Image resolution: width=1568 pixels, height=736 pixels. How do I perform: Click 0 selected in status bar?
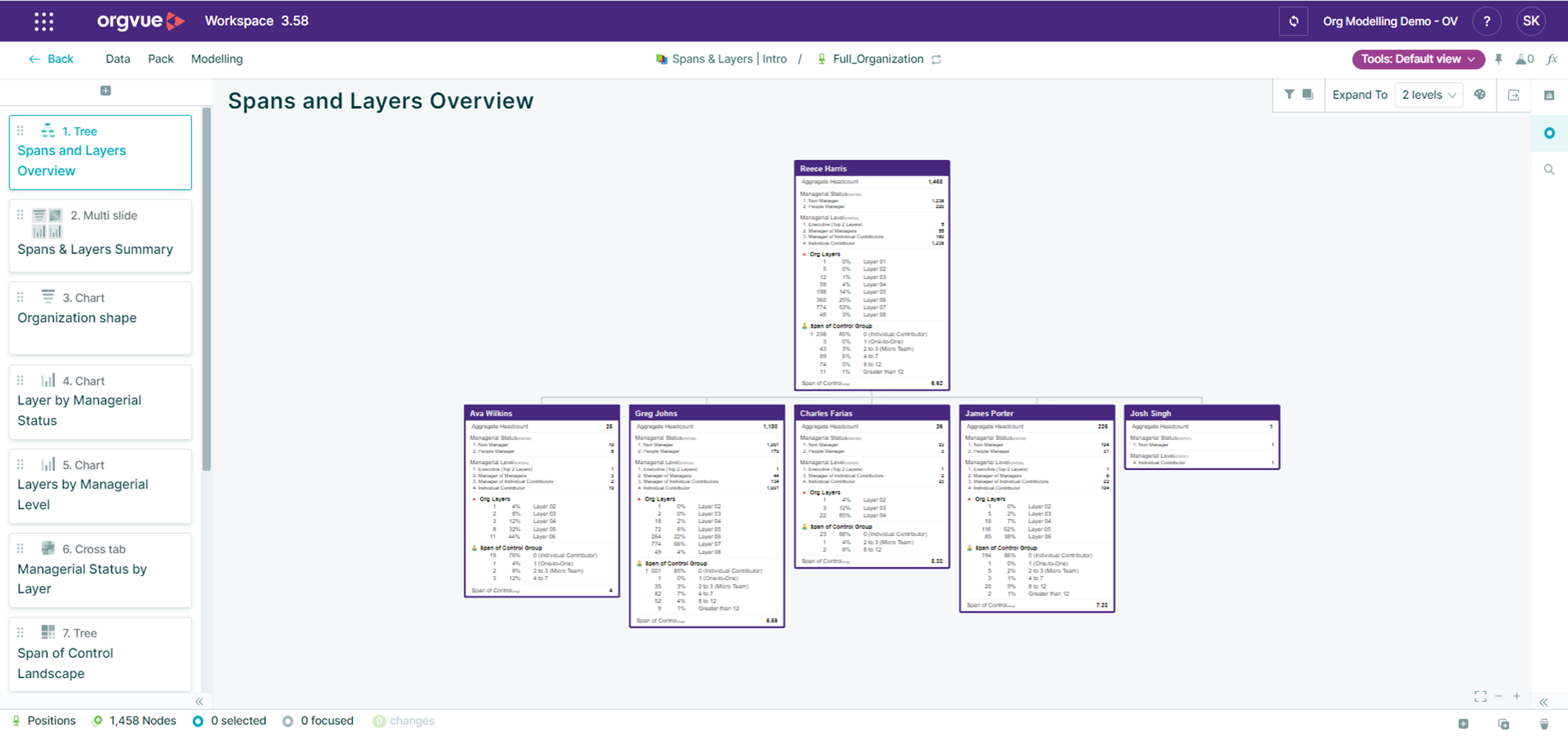click(x=230, y=721)
